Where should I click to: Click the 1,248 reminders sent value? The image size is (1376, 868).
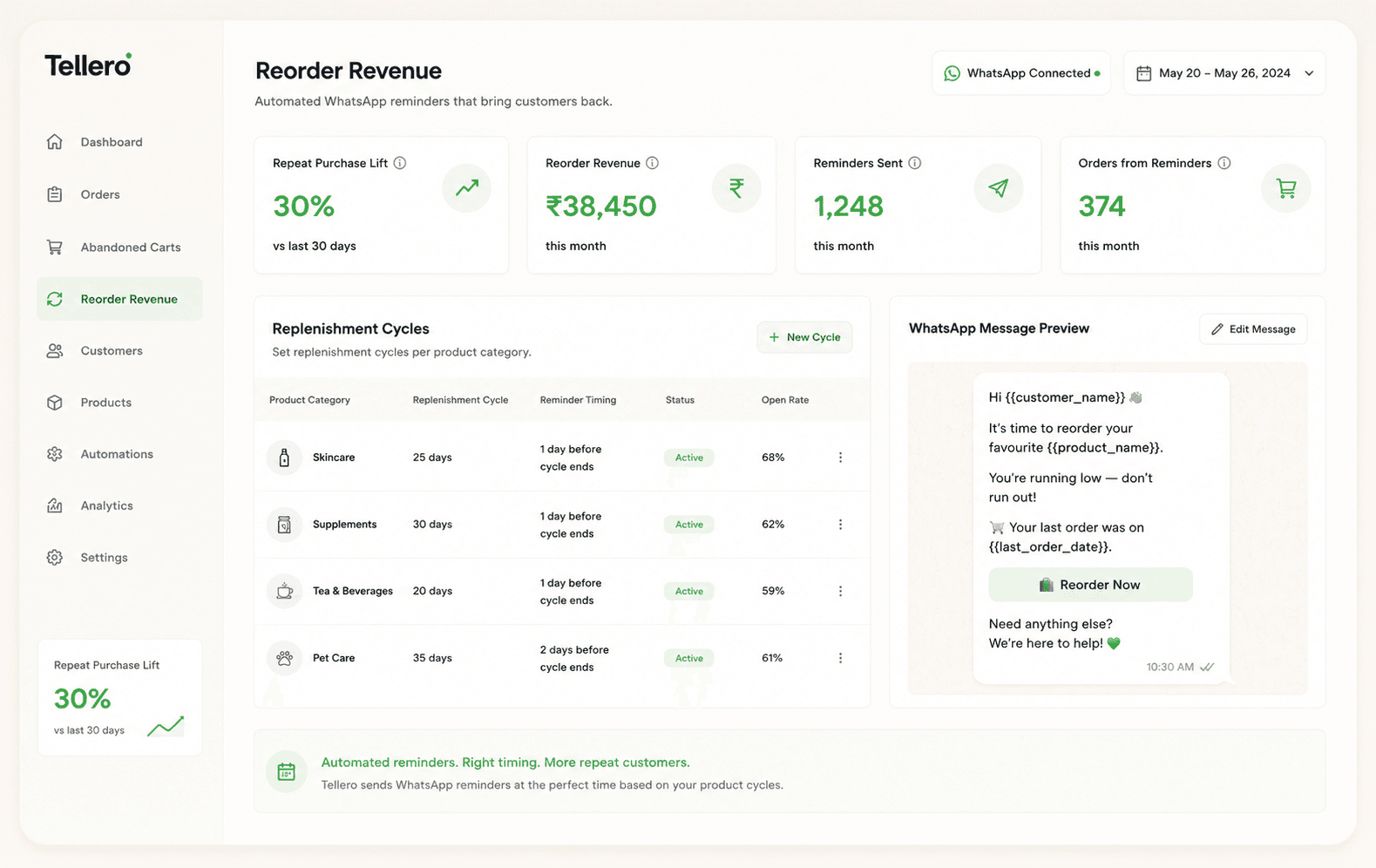tap(848, 207)
